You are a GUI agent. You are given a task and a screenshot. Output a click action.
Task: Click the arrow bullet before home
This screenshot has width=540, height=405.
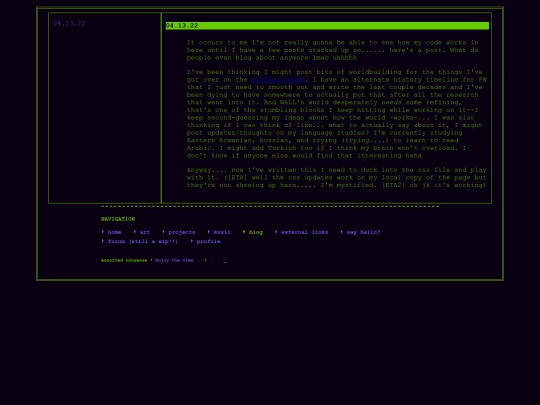[x=103, y=232]
